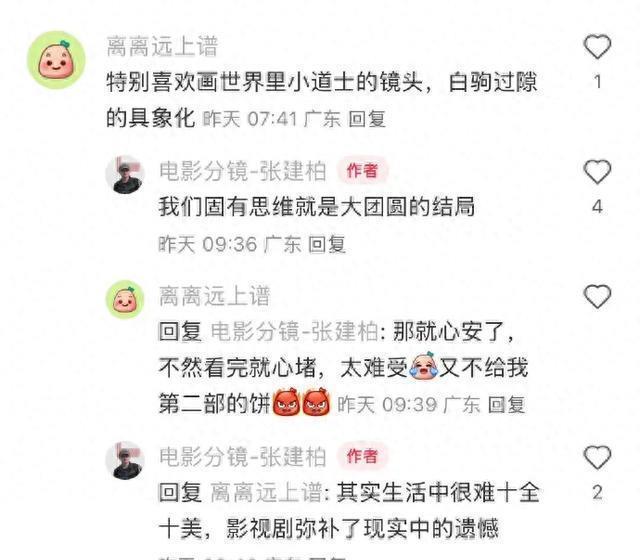Image resolution: width=640 pixels, height=560 pixels.
Task: Open the username 离离远上谱 on the top comment
Action: [162, 46]
